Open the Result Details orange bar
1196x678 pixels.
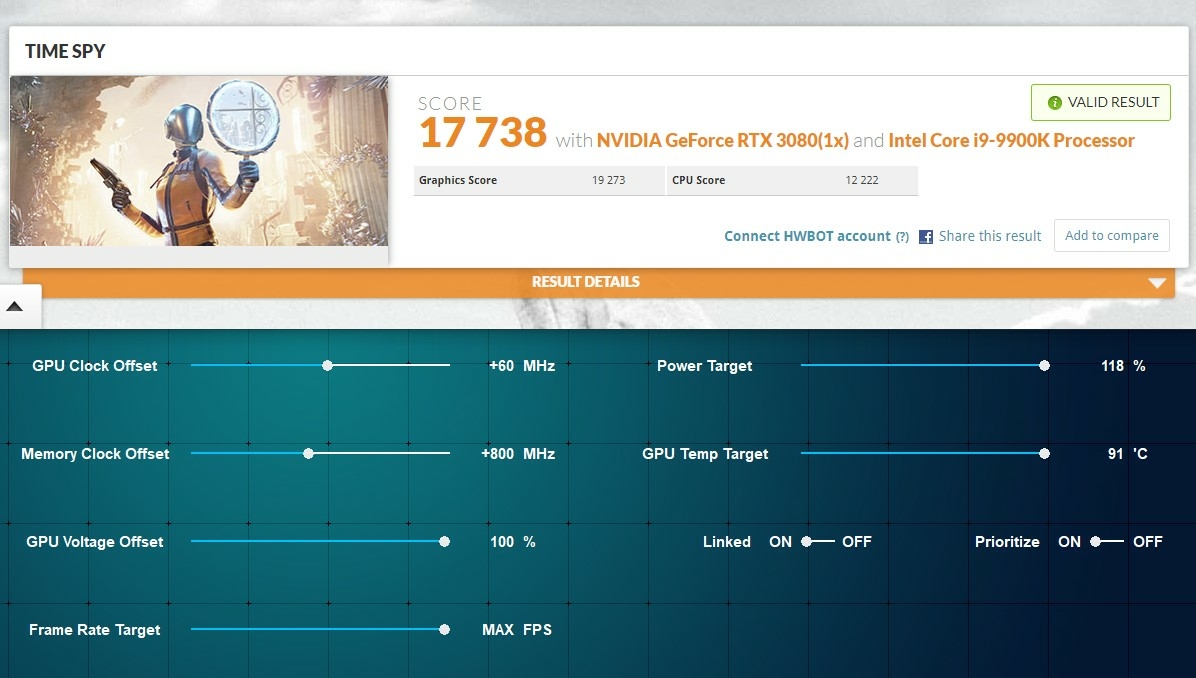599,282
